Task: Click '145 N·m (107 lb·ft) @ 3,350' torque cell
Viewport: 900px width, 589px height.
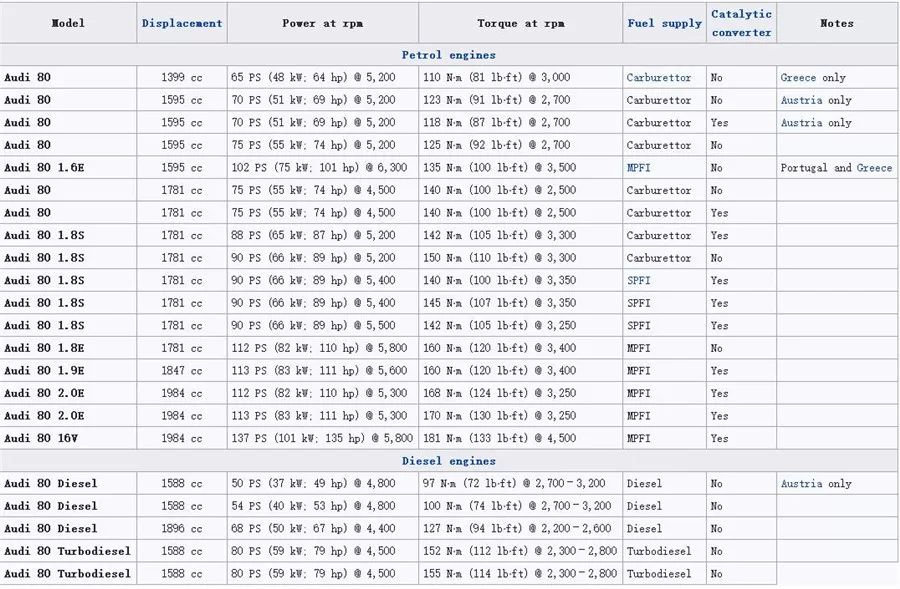Action: (x=521, y=303)
